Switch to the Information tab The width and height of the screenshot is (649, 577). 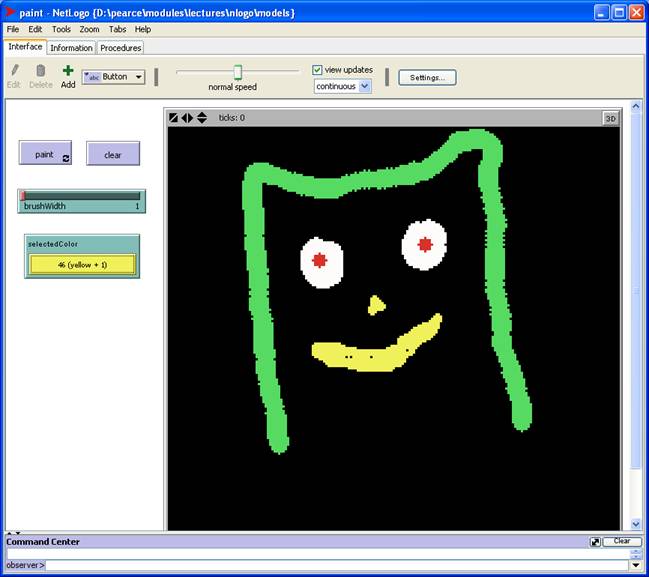point(71,48)
